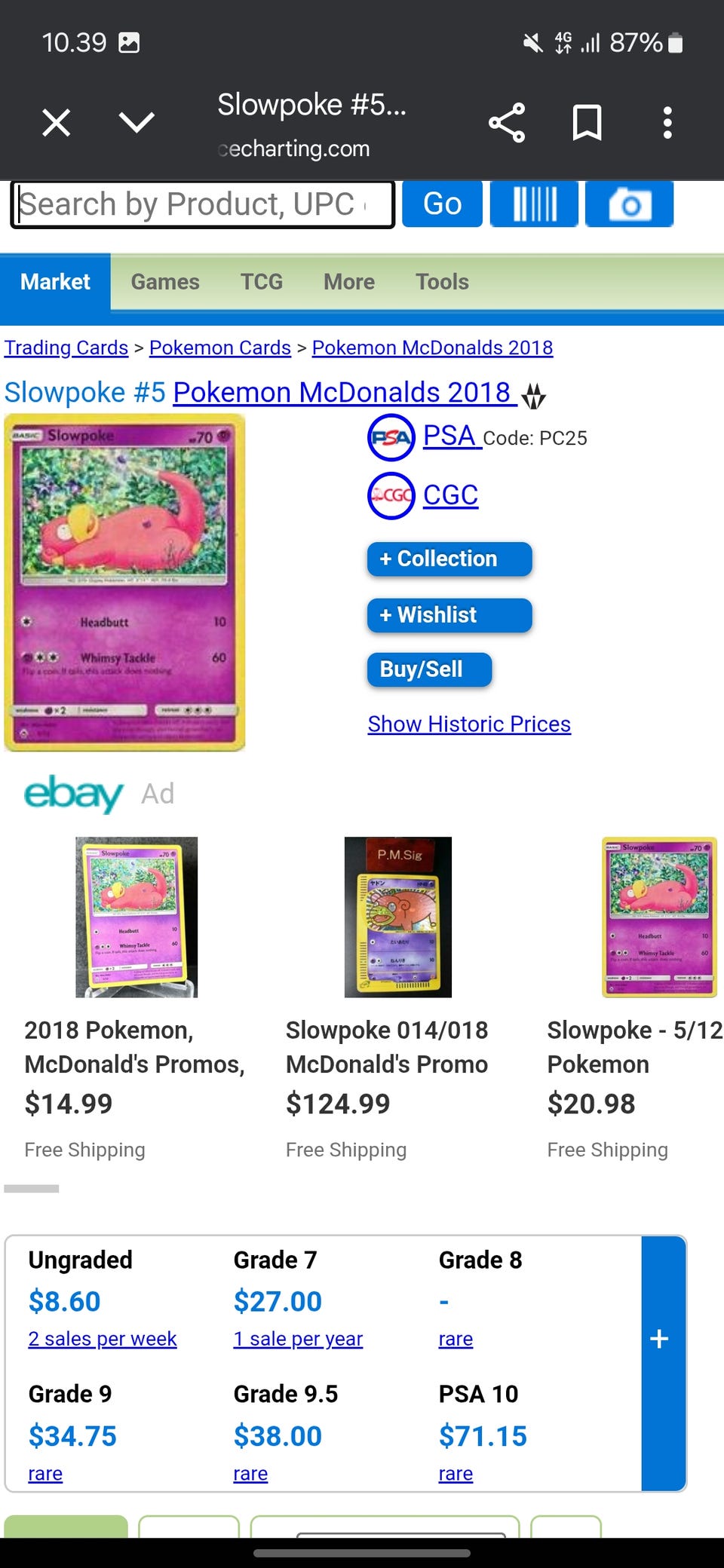Select the Games menu item
The height and width of the screenshot is (1568, 724).
165,282
